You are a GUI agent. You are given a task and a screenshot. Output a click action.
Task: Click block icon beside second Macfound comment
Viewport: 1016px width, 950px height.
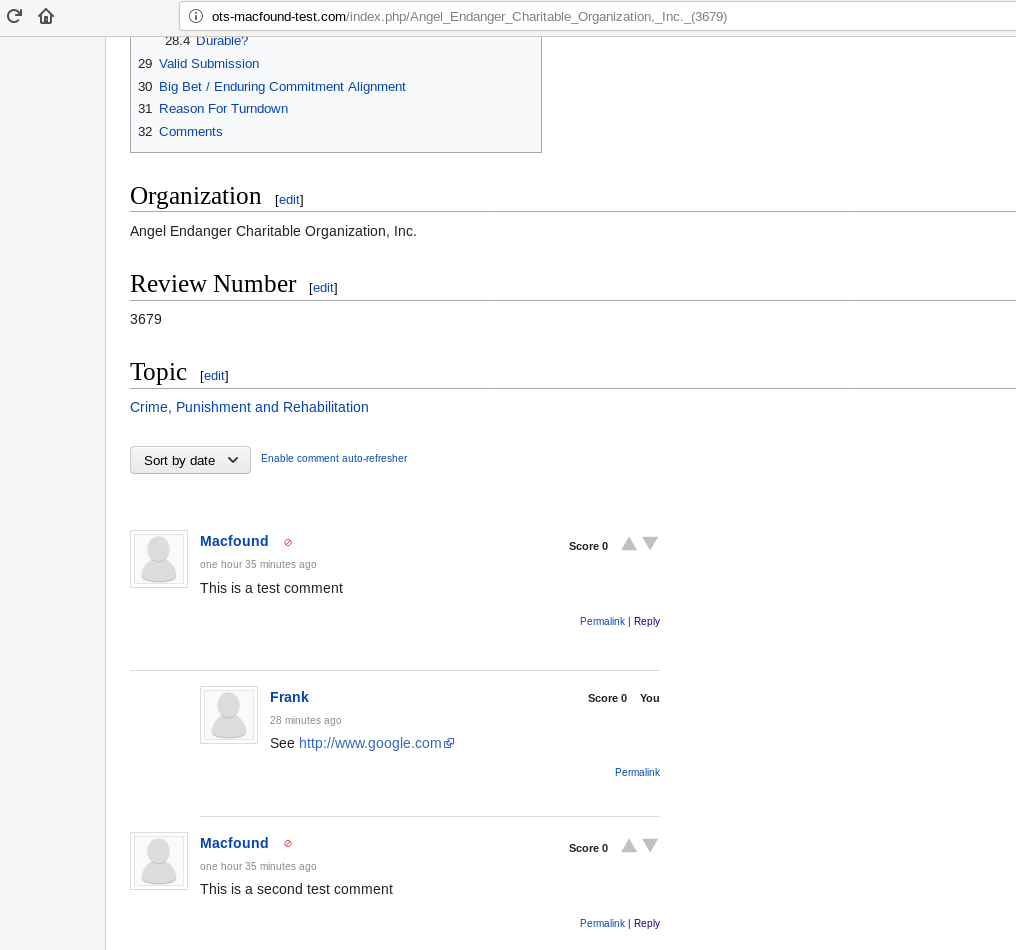tap(288, 844)
